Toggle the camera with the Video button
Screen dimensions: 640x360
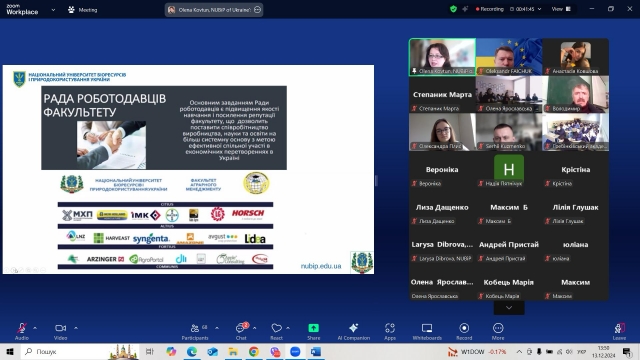60,331
